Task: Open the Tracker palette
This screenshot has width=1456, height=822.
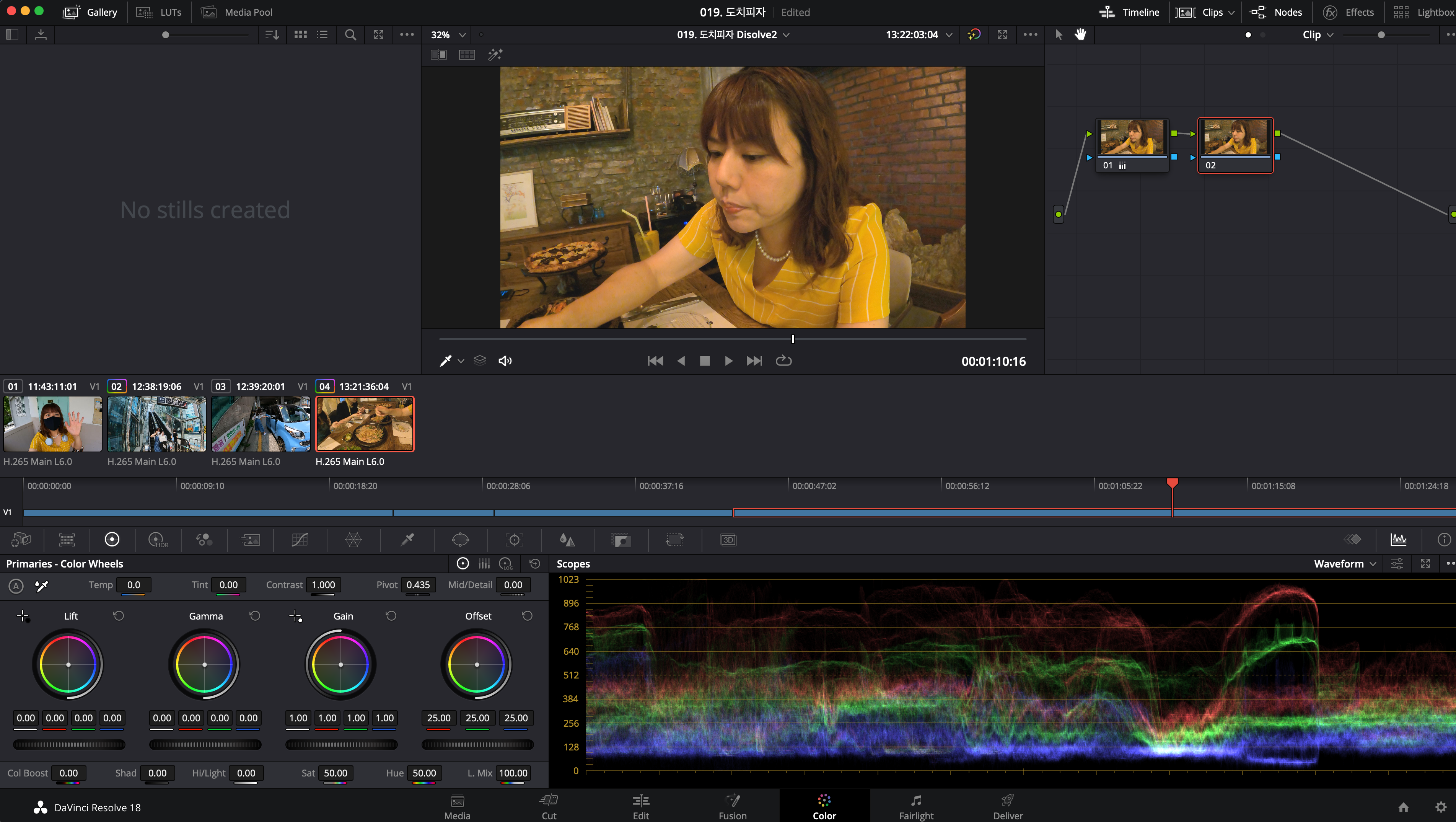Action: [x=514, y=540]
